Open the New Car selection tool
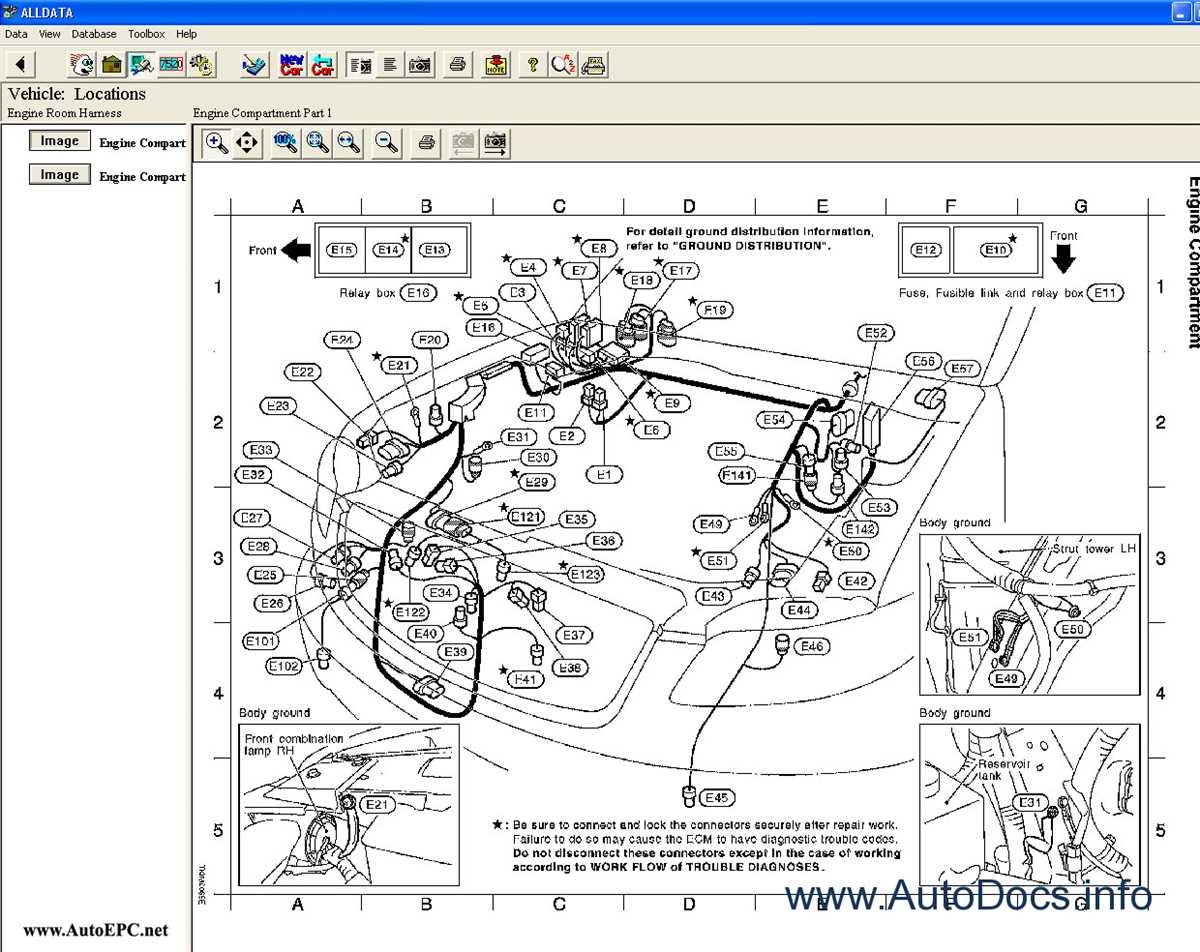 (x=292, y=64)
